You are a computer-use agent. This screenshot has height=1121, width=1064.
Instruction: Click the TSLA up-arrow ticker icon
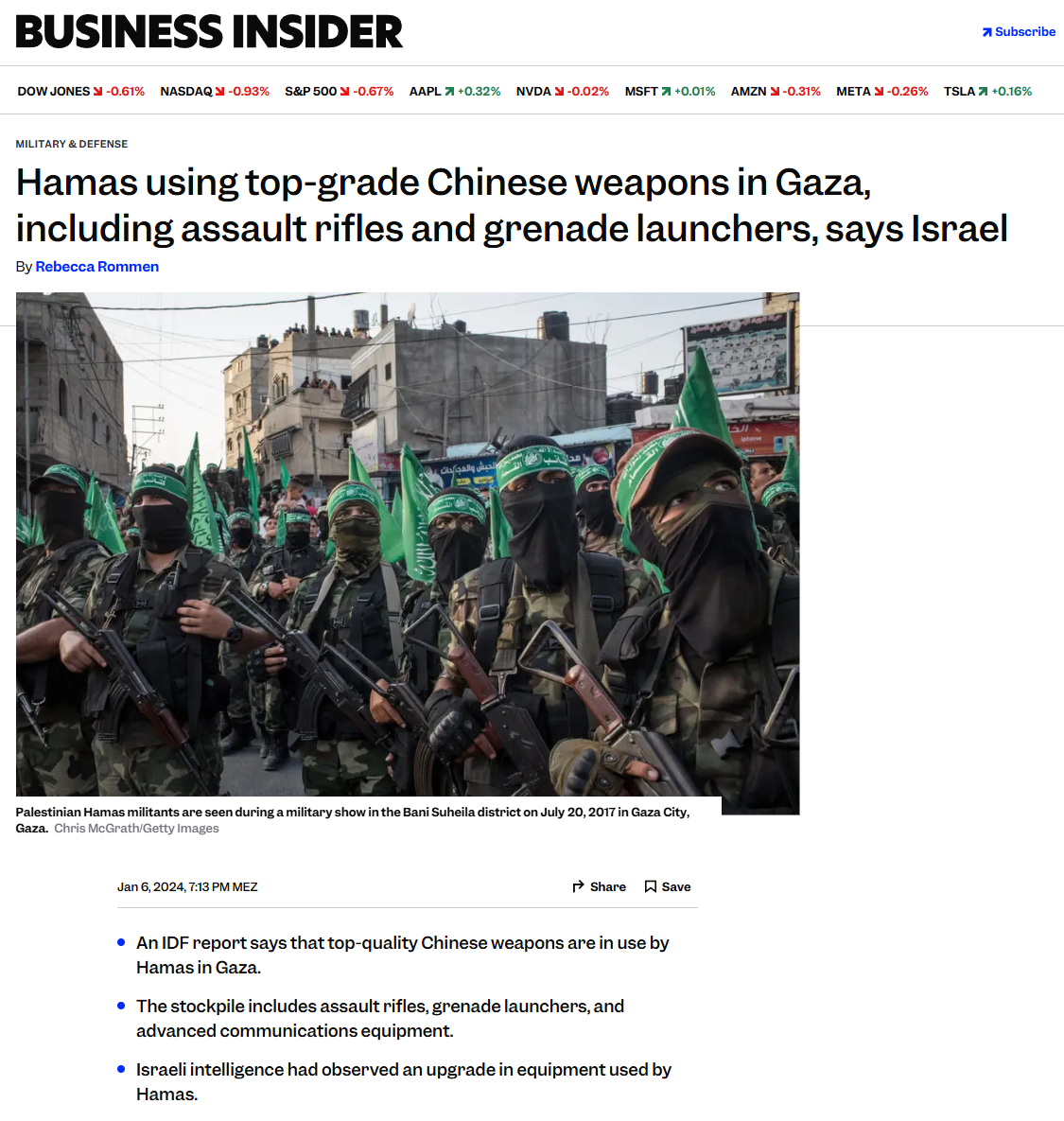pos(984,92)
